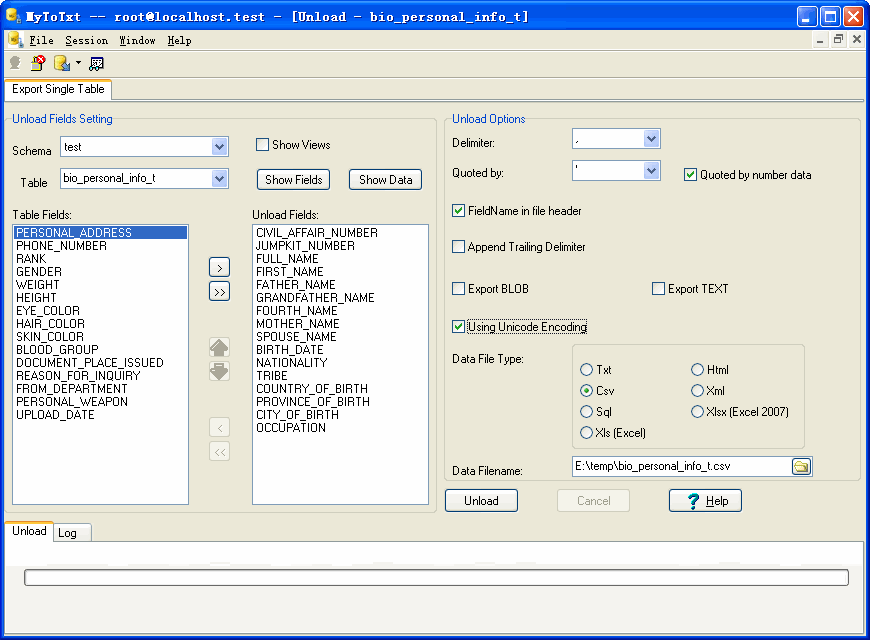
Task: Select TRIBE in Unload Fields
Action: pos(340,376)
